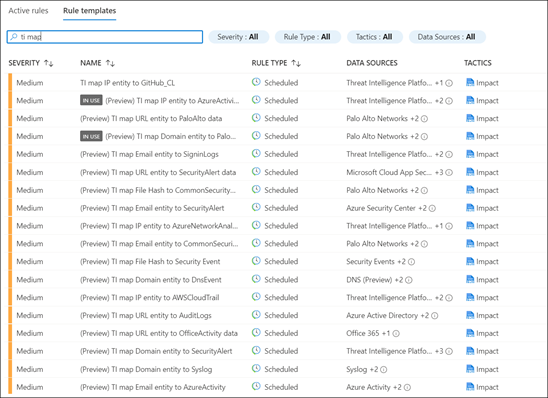Select TI map Domain entity to Syslog row
Screen dimensions: 548x398
click(x=276, y=369)
